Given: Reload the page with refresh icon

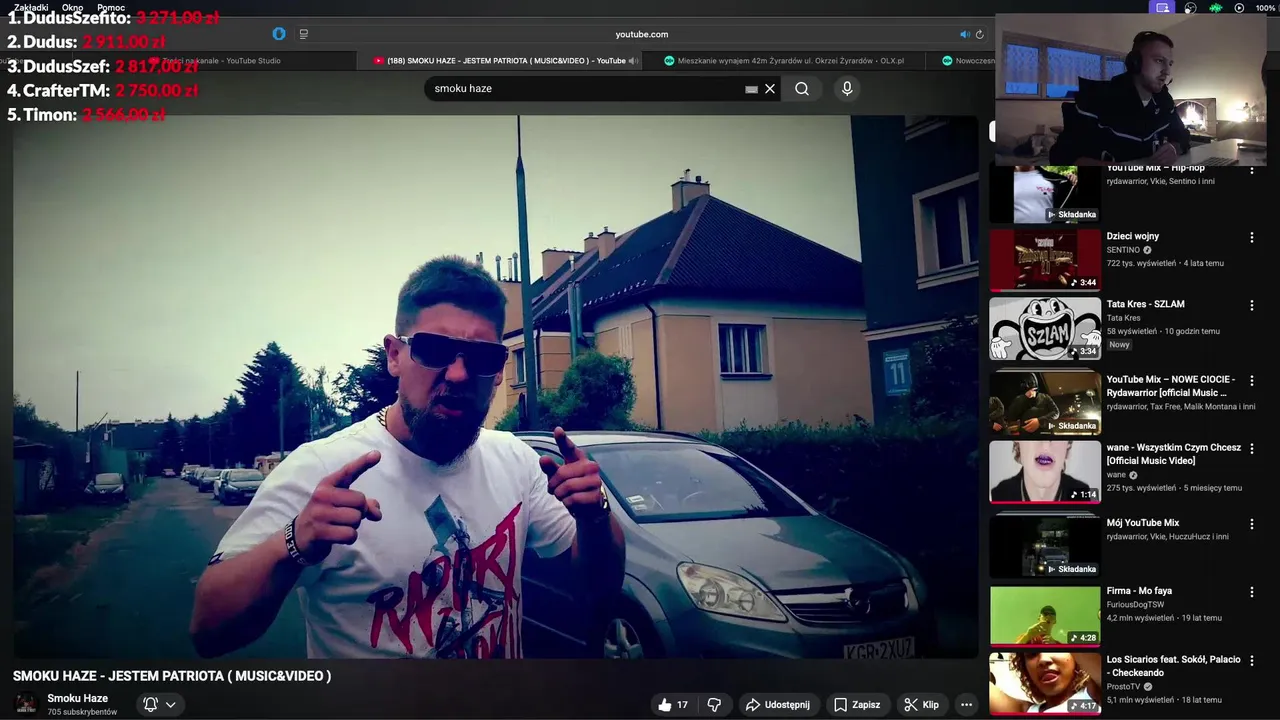Looking at the screenshot, I should pos(979,34).
